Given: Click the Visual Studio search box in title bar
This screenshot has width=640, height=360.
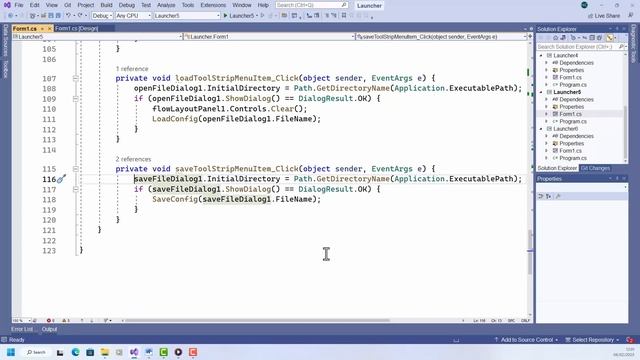Looking at the screenshot, I should [311, 5].
